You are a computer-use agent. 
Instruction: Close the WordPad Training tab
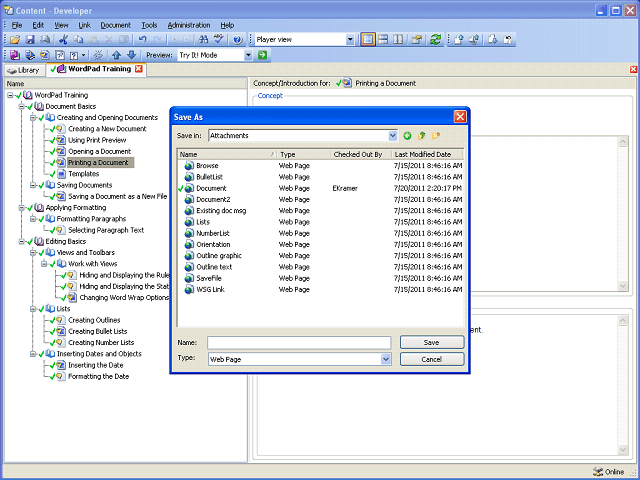(139, 69)
